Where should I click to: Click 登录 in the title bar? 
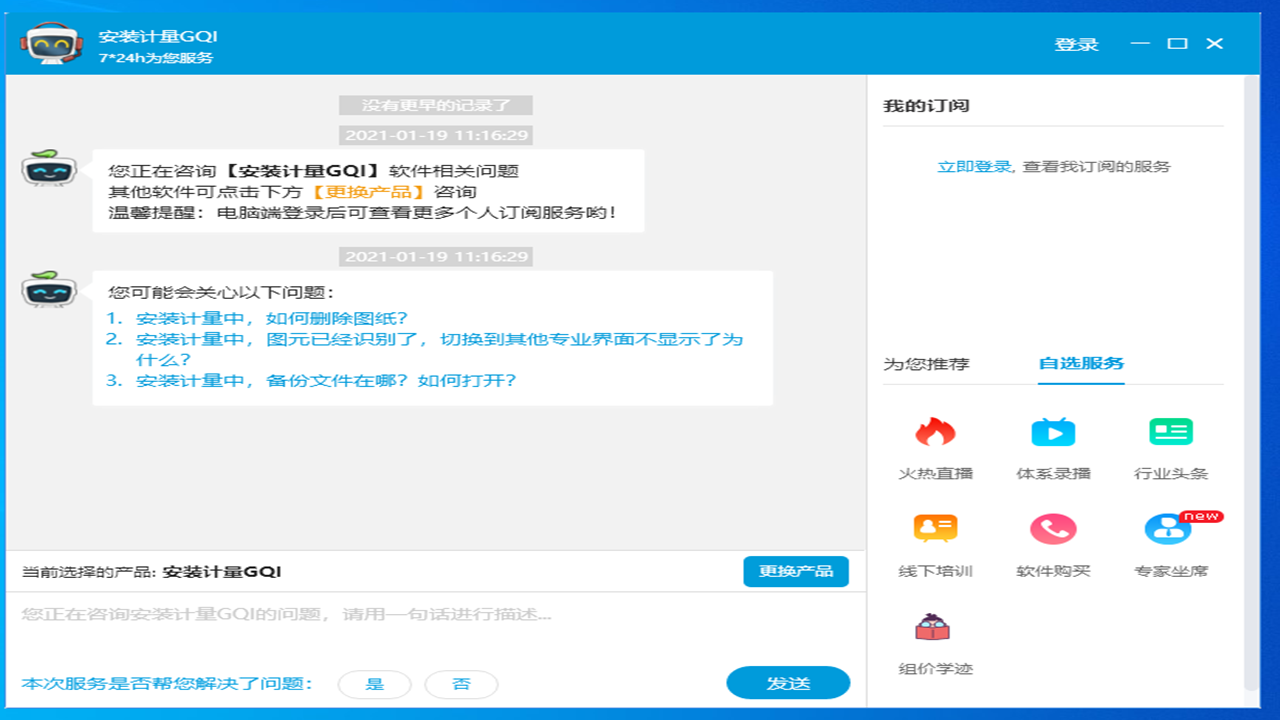(x=1076, y=44)
